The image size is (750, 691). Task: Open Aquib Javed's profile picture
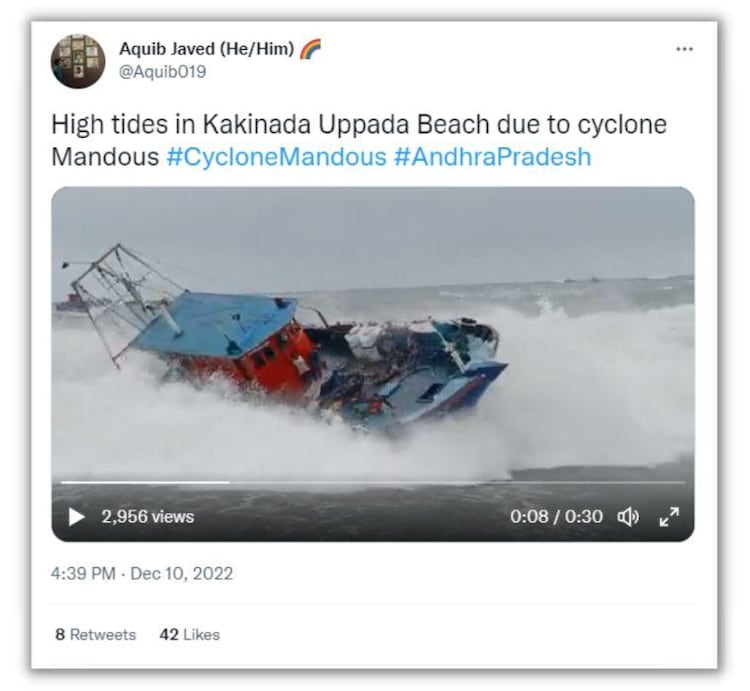click(x=78, y=61)
